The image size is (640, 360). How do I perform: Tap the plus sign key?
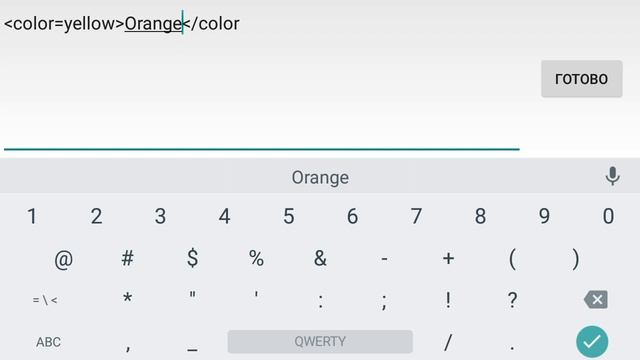pos(448,258)
